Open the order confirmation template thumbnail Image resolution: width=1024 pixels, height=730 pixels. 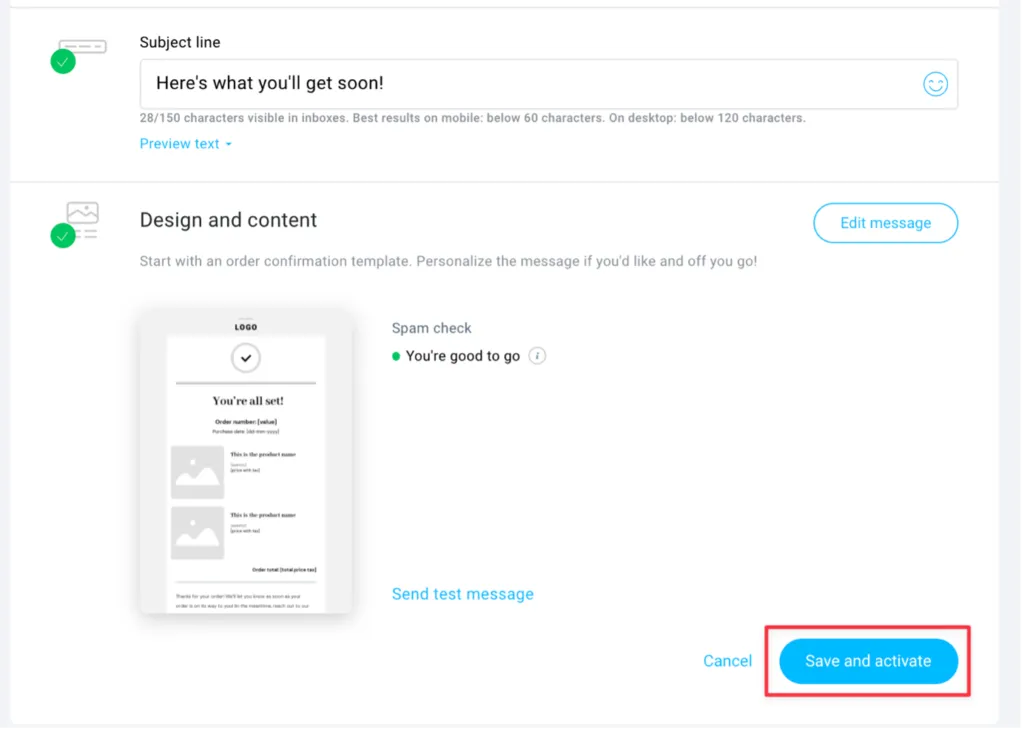[x=246, y=464]
